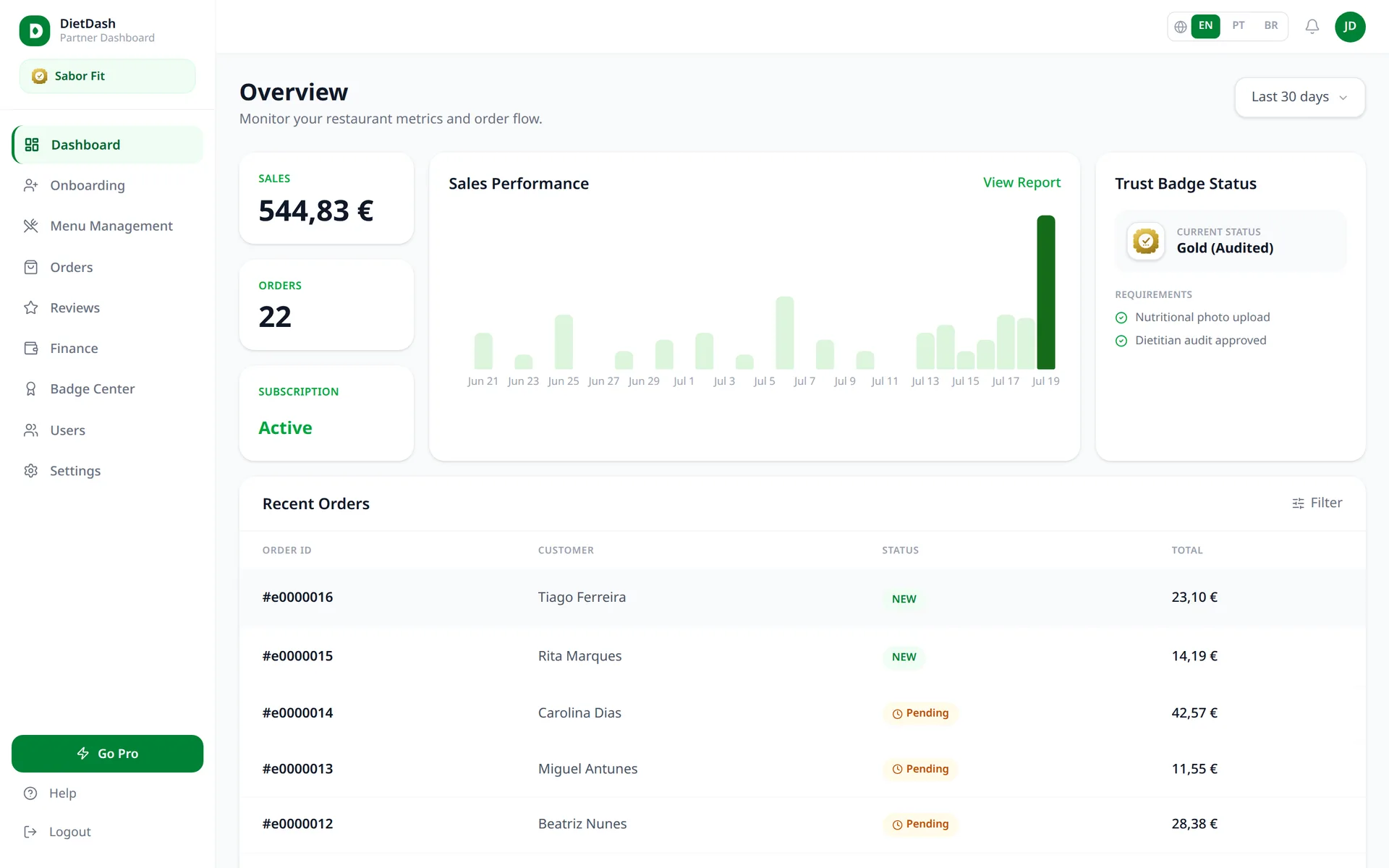The width and height of the screenshot is (1389, 868).
Task: Click the Orders bag icon
Action: [x=30, y=267]
